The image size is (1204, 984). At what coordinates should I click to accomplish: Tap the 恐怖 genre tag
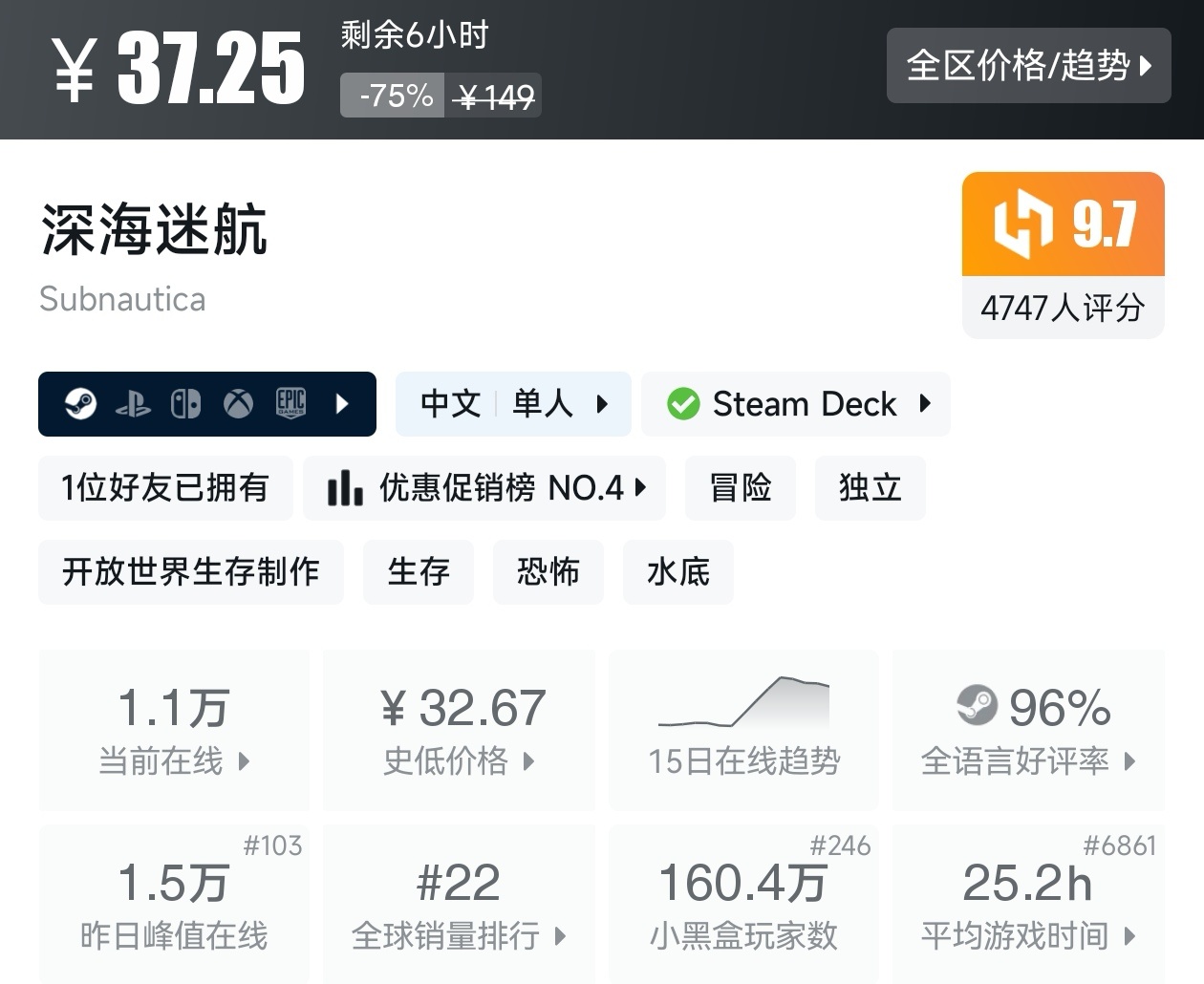pos(548,572)
